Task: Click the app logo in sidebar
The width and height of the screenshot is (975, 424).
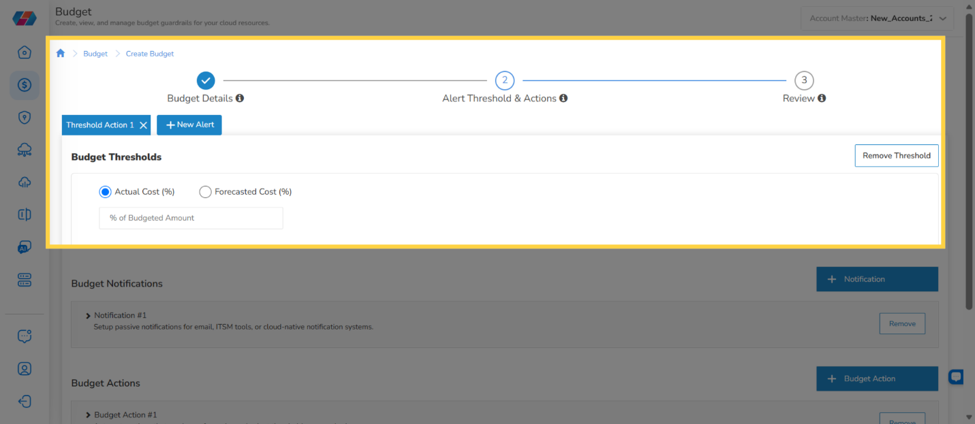Action: (24, 18)
